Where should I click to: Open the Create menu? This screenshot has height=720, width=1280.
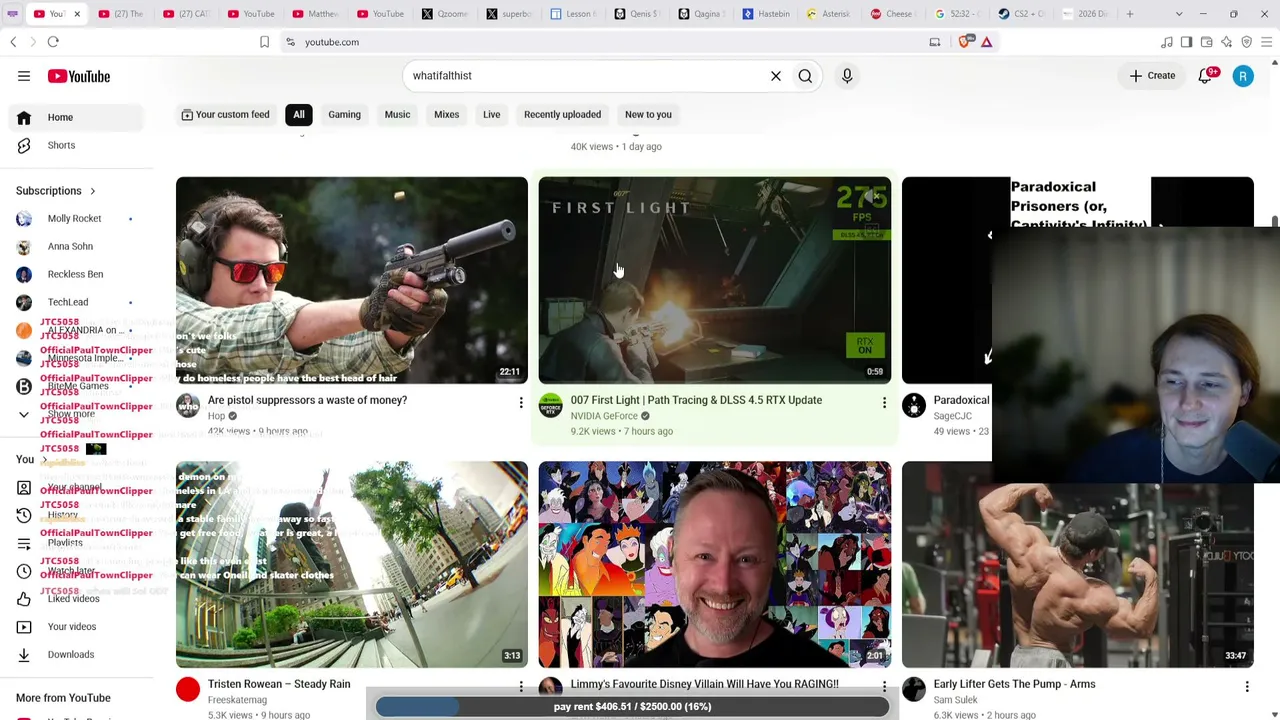[1153, 76]
